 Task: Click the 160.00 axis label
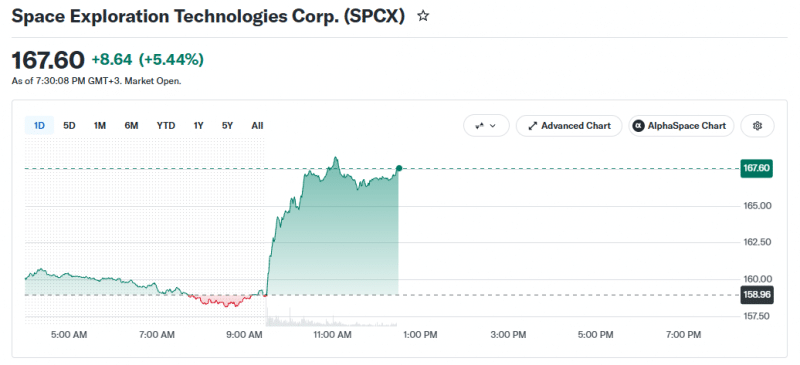coord(757,279)
